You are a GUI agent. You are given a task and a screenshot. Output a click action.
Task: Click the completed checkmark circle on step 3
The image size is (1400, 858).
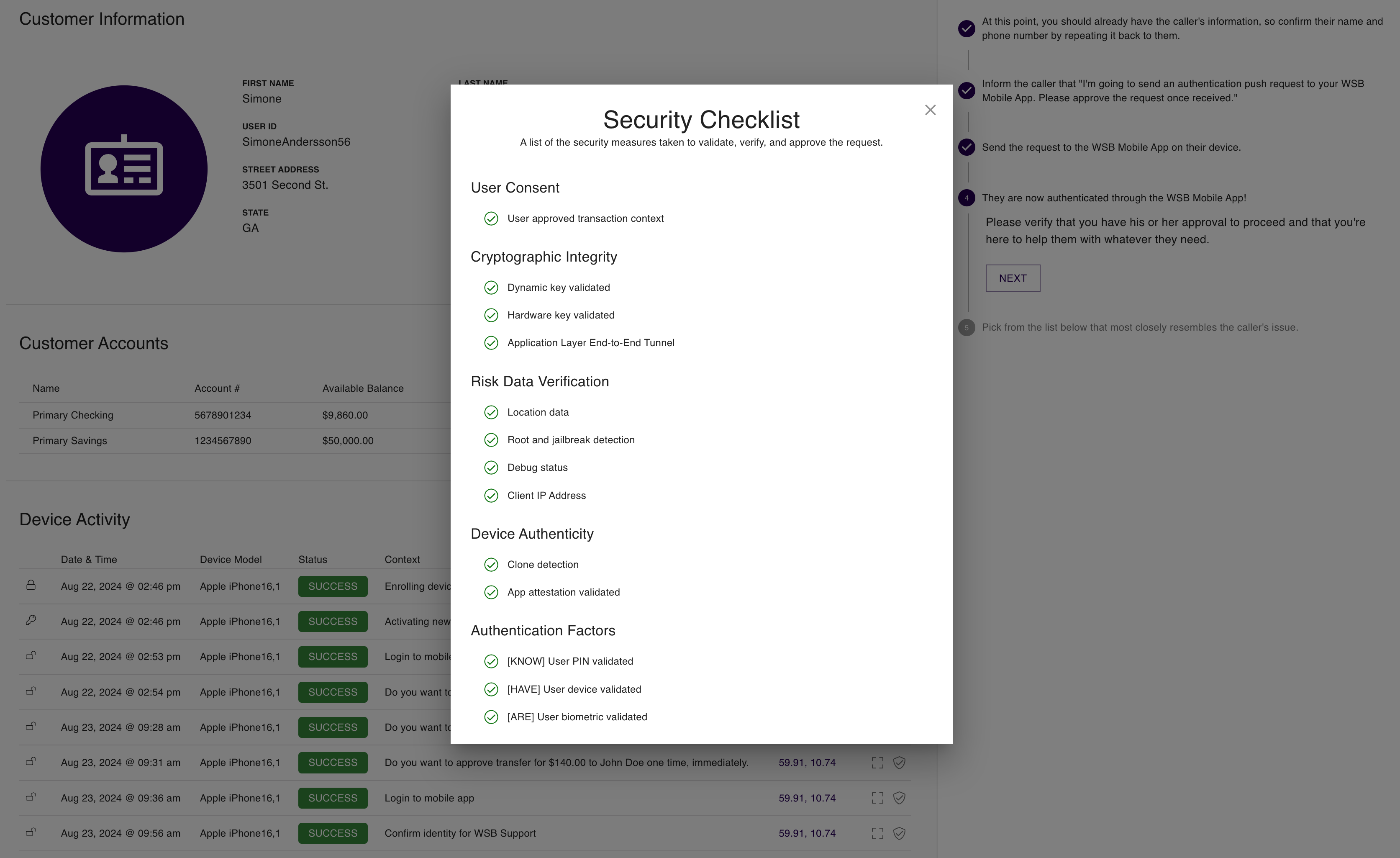click(x=967, y=146)
